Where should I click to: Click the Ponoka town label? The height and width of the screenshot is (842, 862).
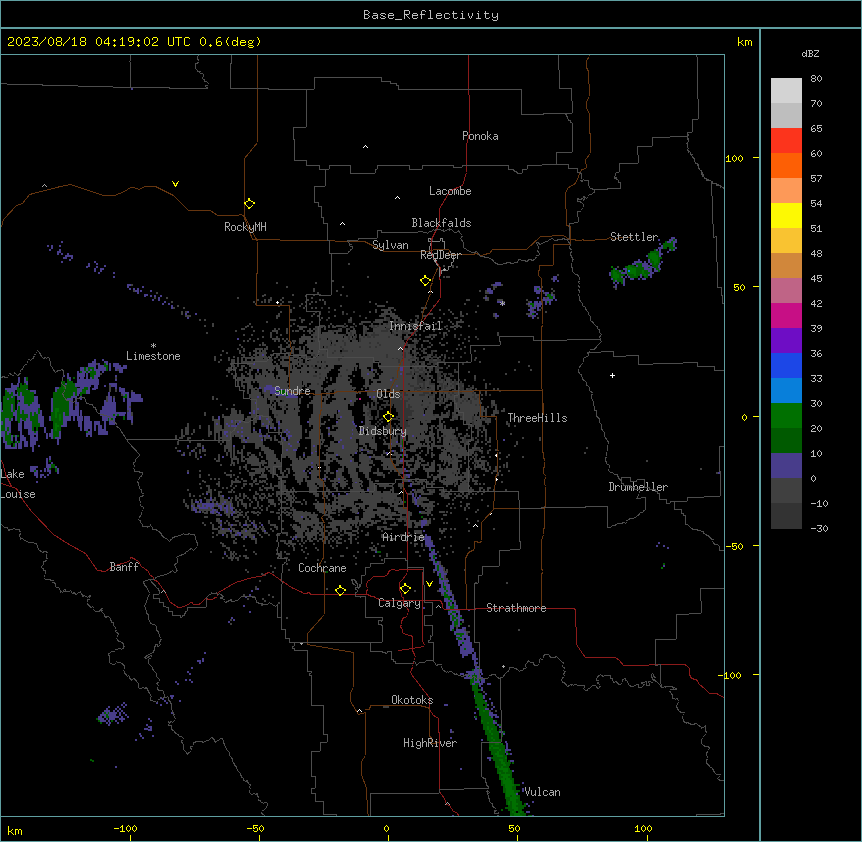coord(480,136)
